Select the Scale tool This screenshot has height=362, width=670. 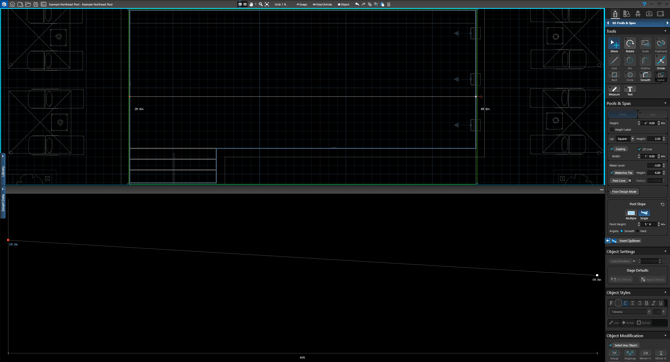click(645, 44)
